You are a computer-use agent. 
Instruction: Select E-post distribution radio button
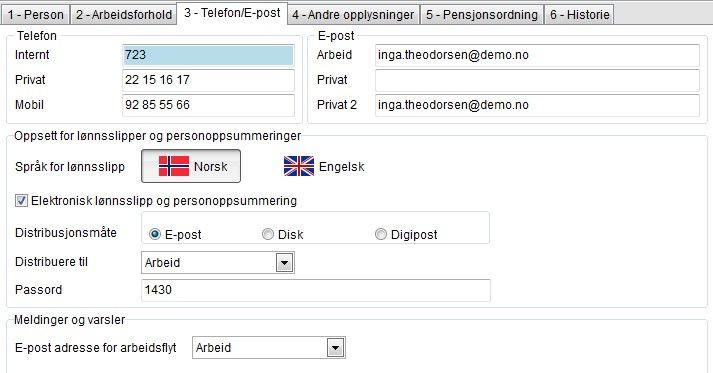pos(155,234)
